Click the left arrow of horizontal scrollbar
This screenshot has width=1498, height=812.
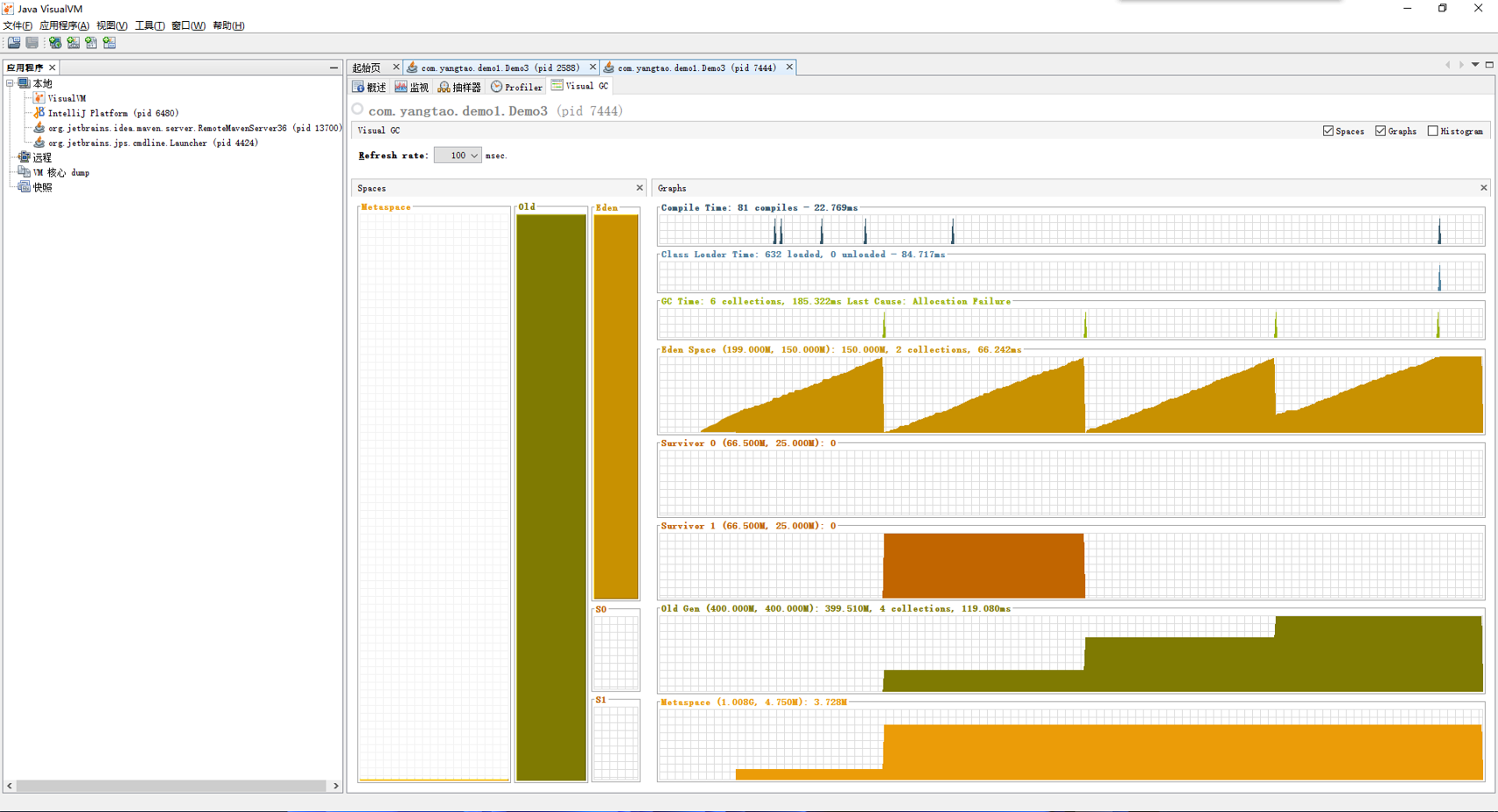point(10,786)
